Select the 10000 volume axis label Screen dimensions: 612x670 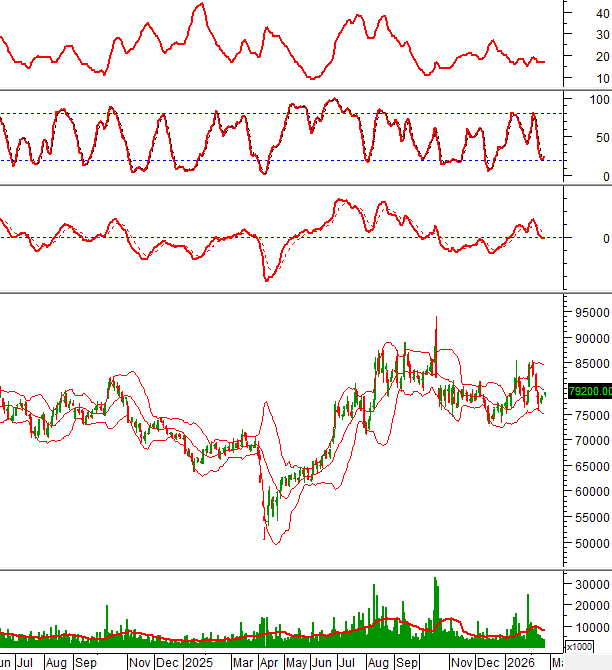(x=591, y=628)
